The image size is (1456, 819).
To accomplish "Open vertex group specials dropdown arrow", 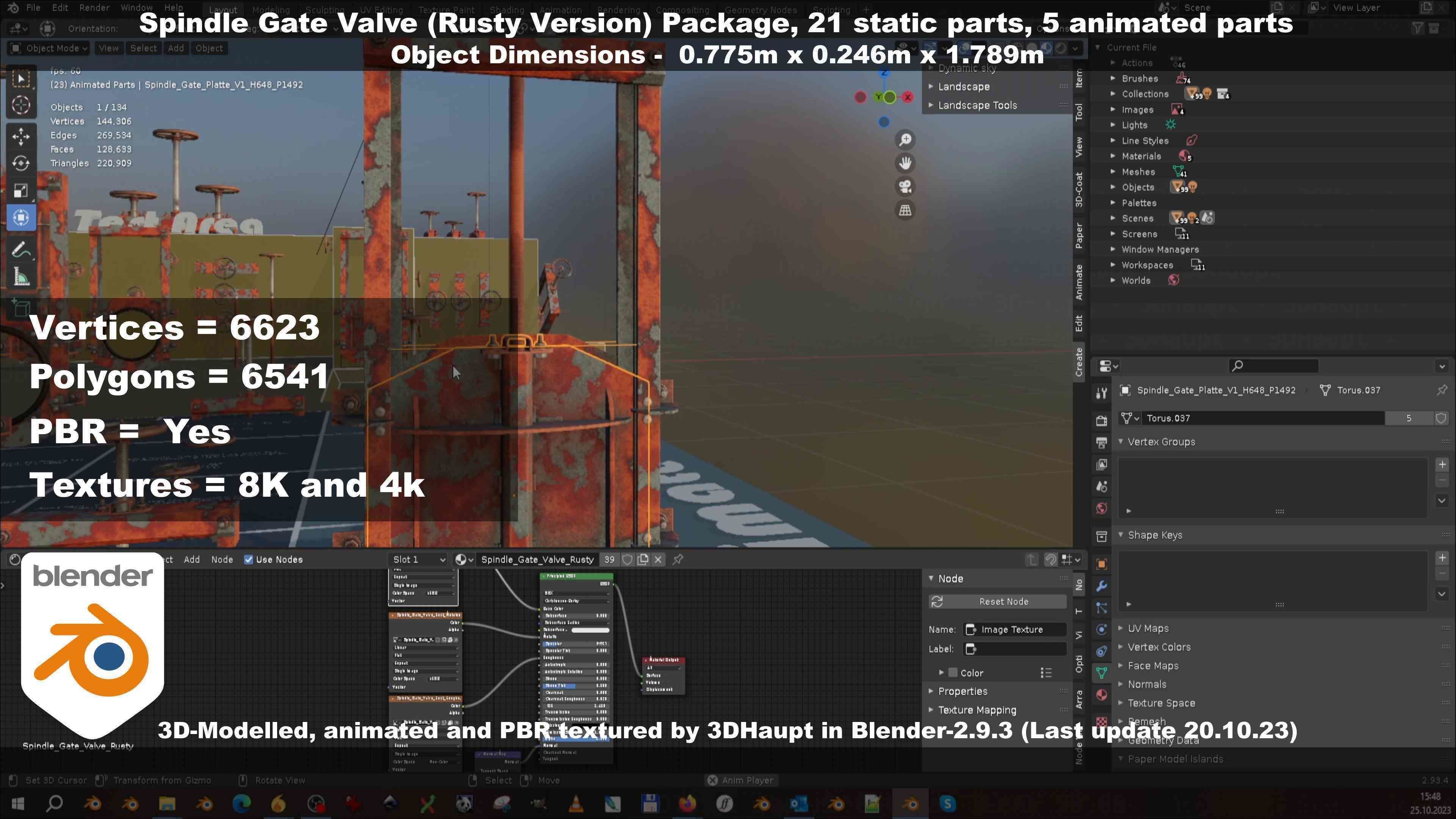I will coord(1442,500).
